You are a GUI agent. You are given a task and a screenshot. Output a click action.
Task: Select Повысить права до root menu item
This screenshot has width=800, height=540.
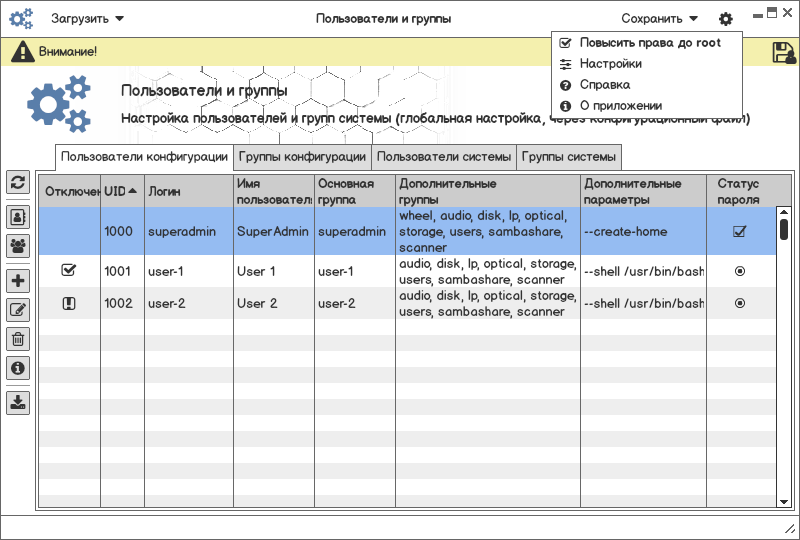649,43
